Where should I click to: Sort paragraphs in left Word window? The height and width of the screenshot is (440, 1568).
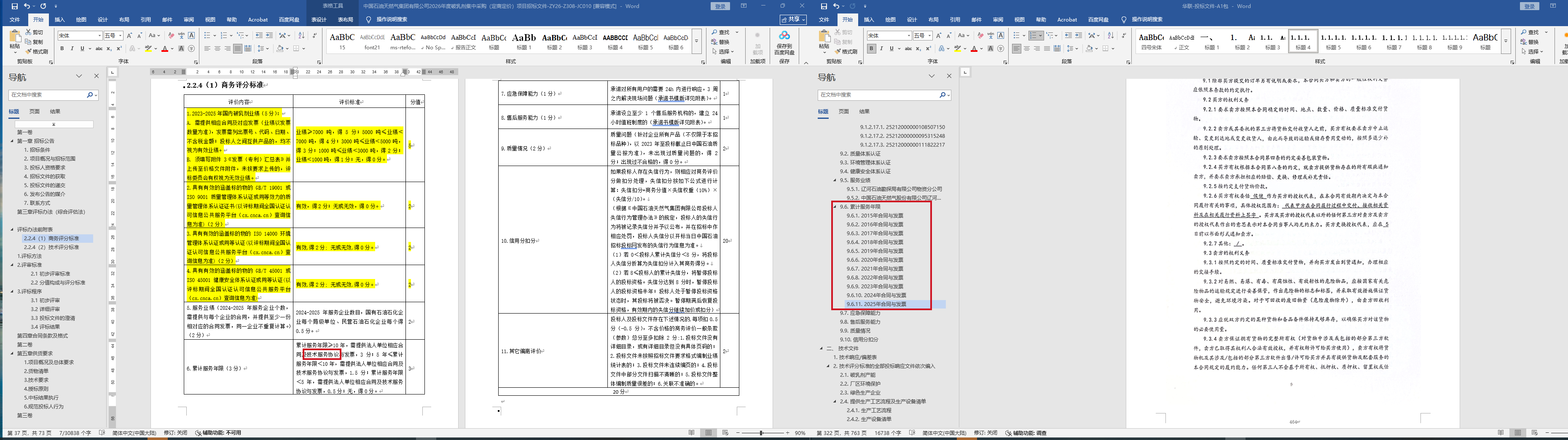(x=301, y=35)
